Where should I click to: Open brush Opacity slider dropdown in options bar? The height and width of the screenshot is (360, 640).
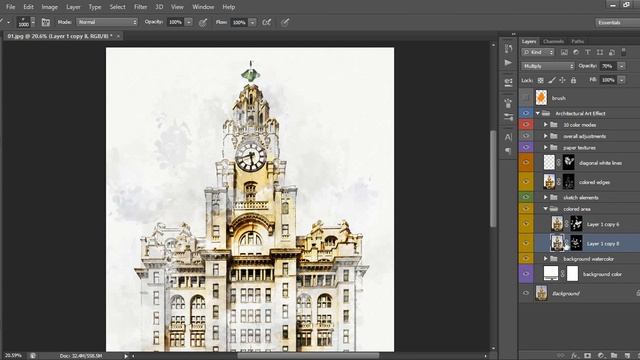pyautogui.click(x=189, y=22)
